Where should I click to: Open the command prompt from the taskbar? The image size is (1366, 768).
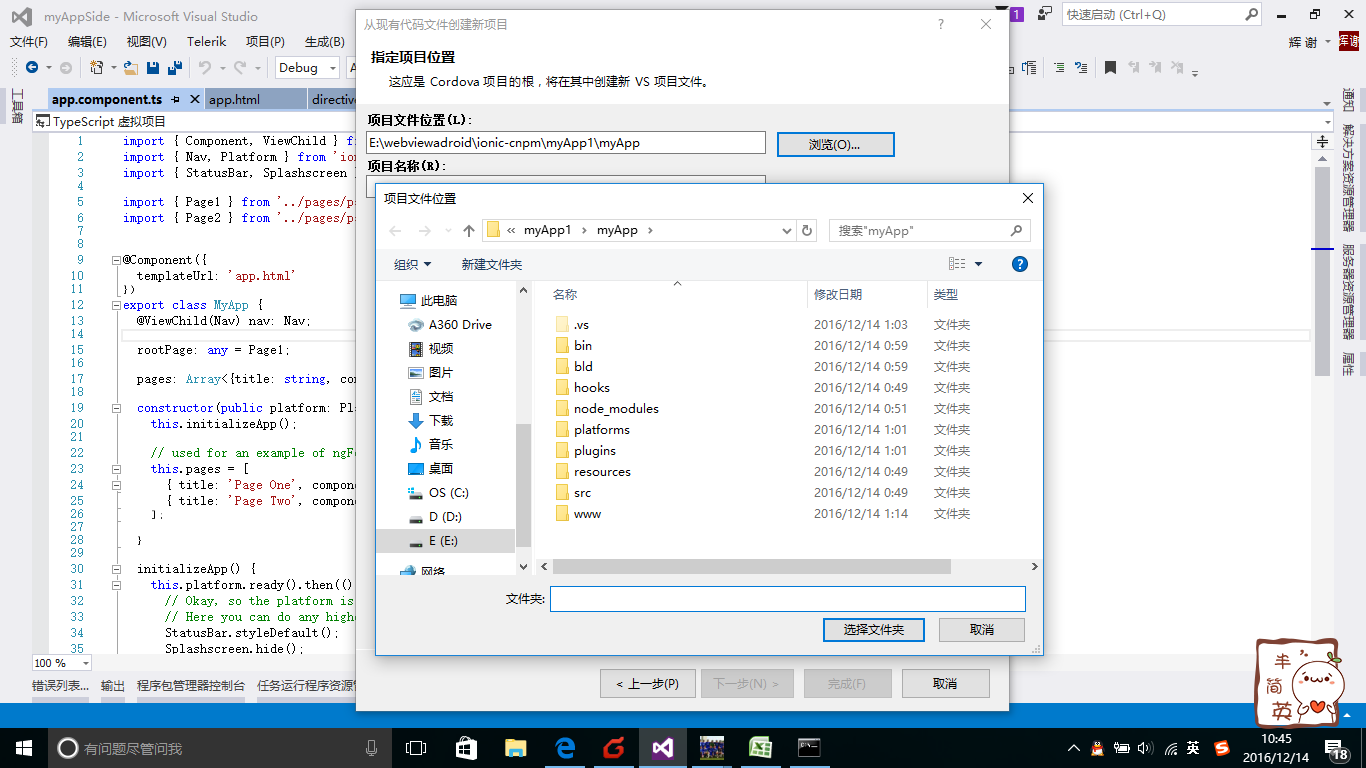coord(810,748)
